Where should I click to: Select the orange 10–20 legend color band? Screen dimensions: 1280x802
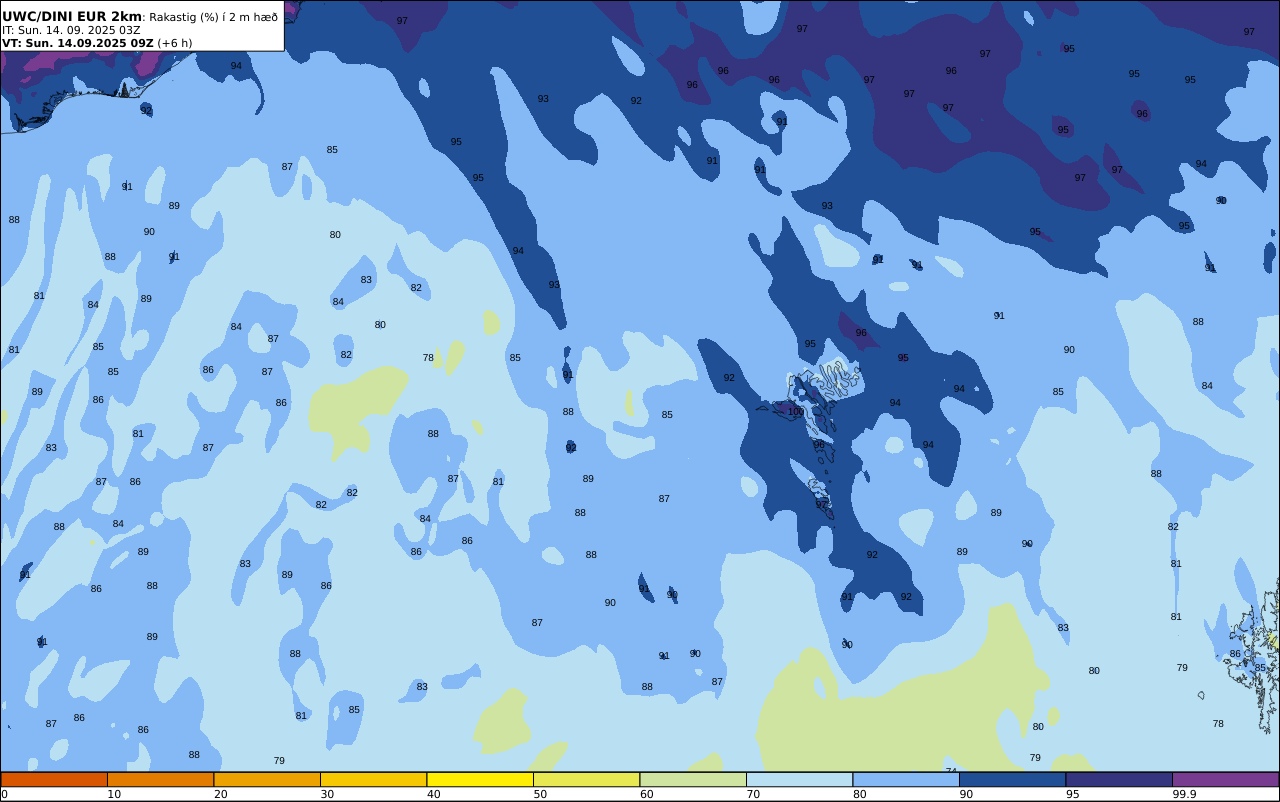point(161,779)
